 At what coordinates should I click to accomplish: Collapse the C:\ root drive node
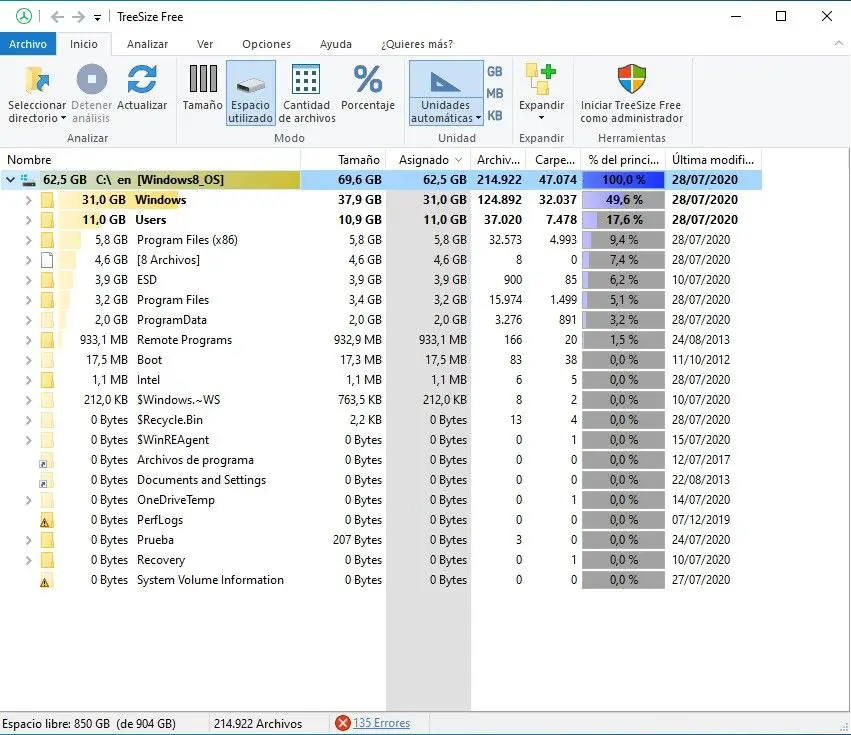11,180
